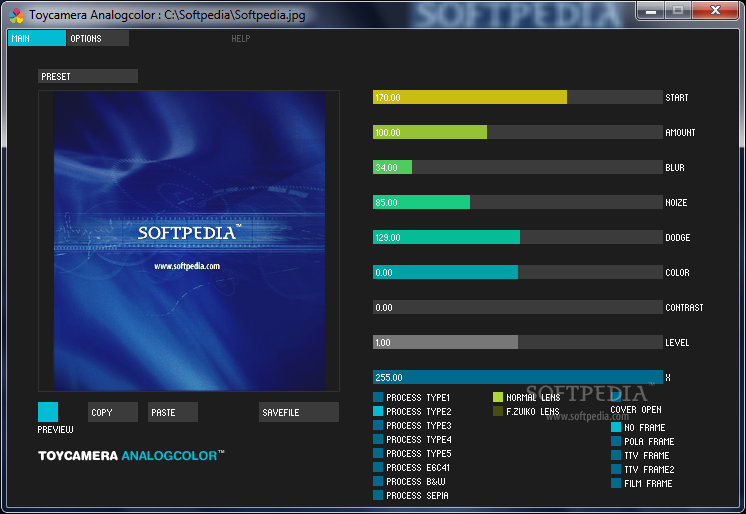This screenshot has width=746, height=514.
Task: Toggle the PREVIEW square button
Action: click(x=48, y=412)
